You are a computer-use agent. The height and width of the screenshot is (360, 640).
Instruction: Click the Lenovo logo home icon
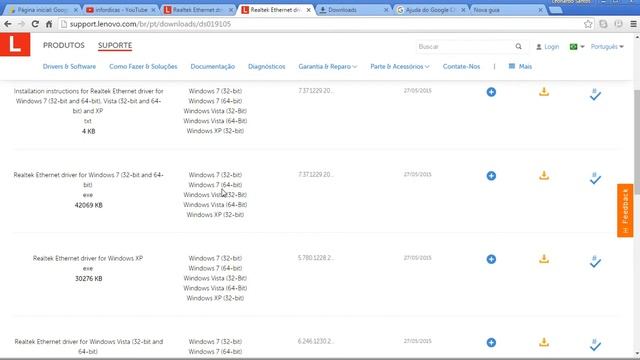point(15,44)
